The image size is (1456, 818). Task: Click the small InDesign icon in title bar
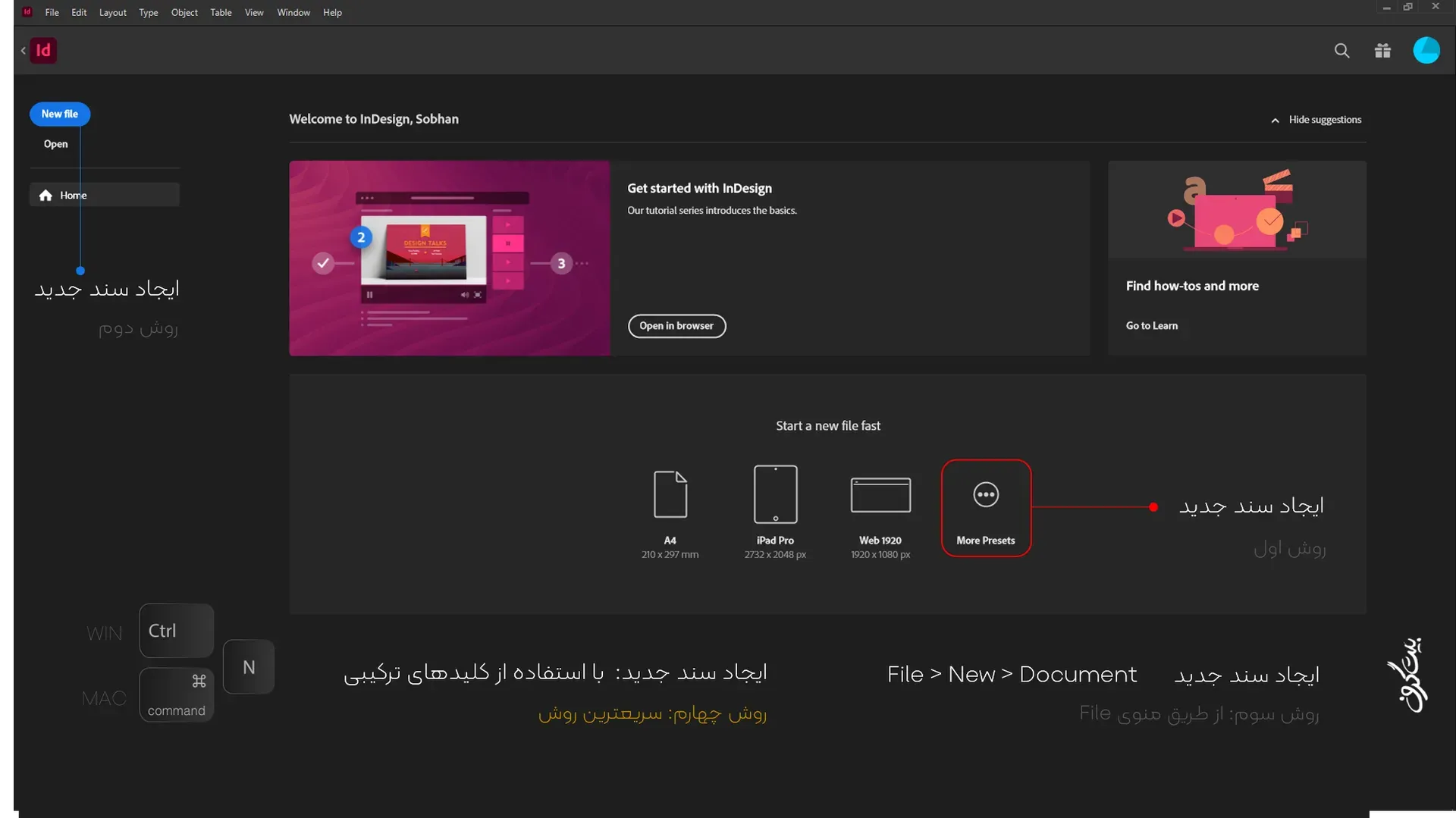click(27, 12)
